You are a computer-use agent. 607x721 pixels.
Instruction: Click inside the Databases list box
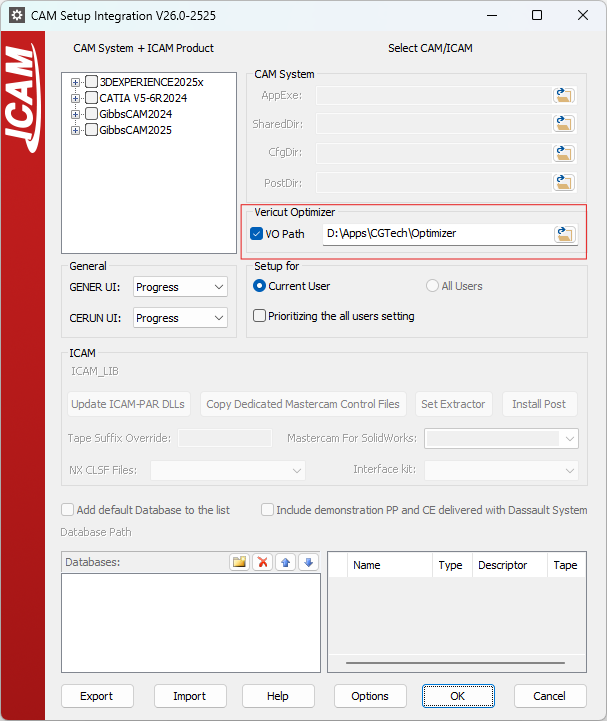tap(191, 623)
